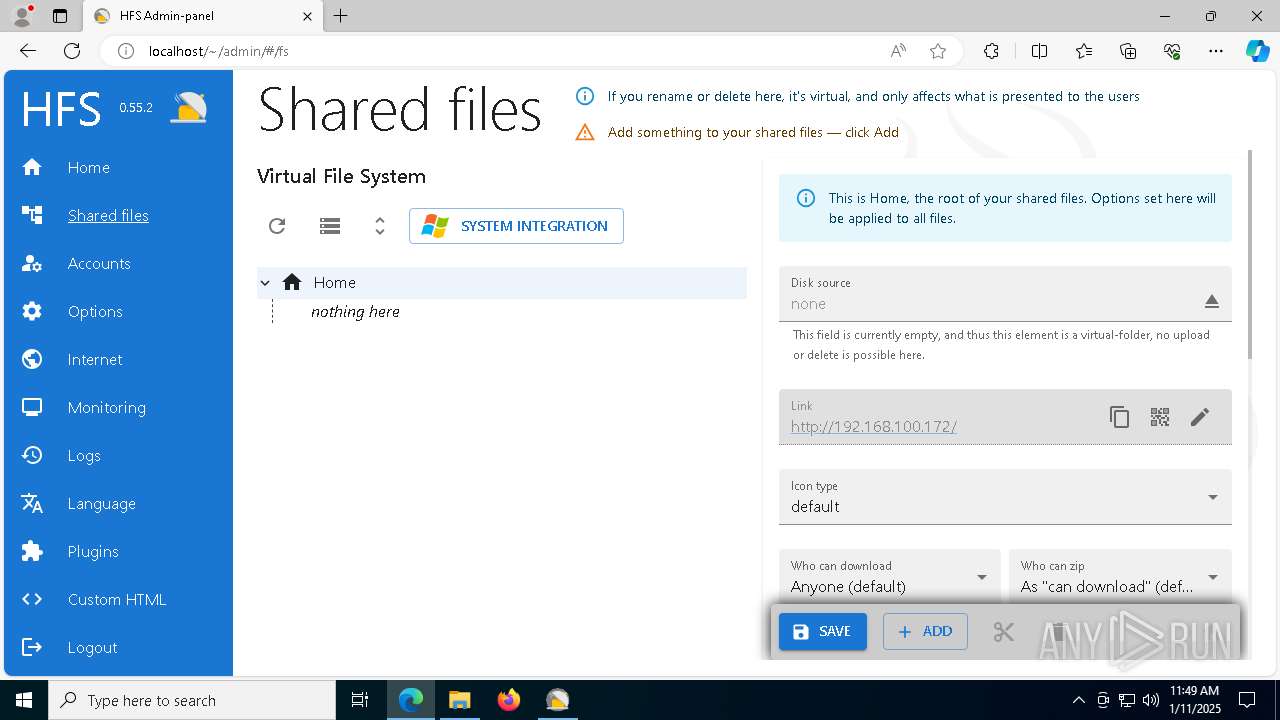Open Task View on taskbar
This screenshot has height=720, width=1280.
tap(360, 700)
